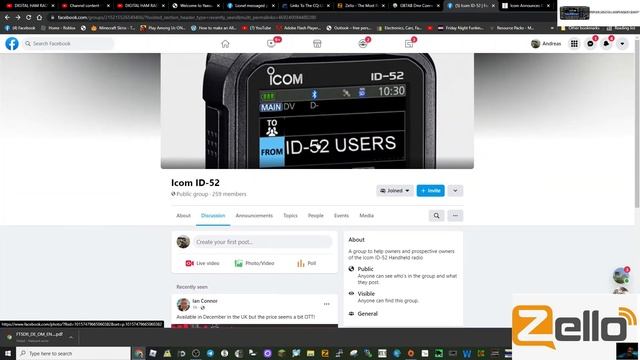The height and width of the screenshot is (360, 640).
Task: Open the group's three-dot more options
Action: click(x=455, y=216)
